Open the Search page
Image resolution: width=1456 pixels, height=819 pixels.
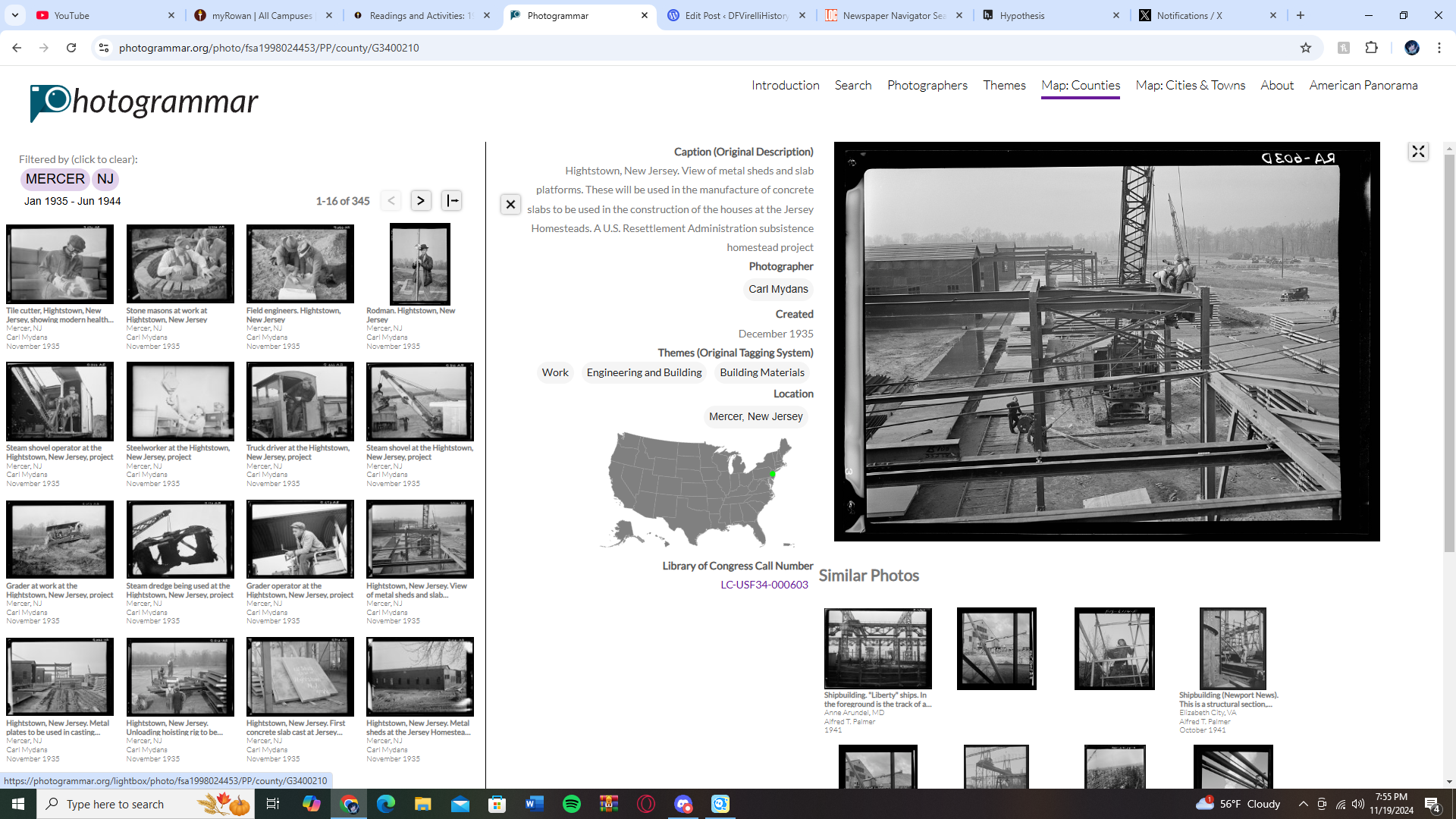(x=853, y=85)
